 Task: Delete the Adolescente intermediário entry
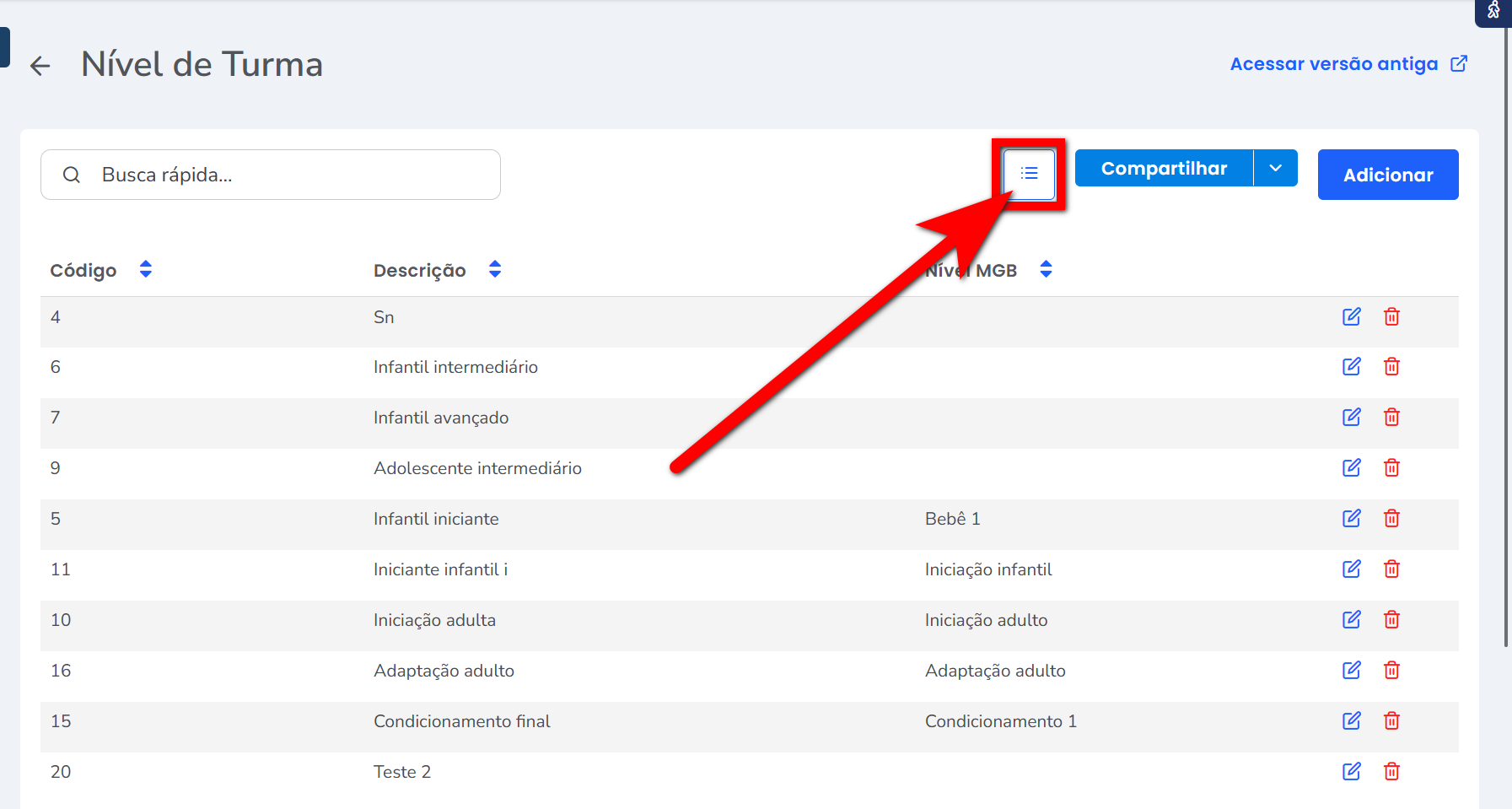pos(1391,468)
